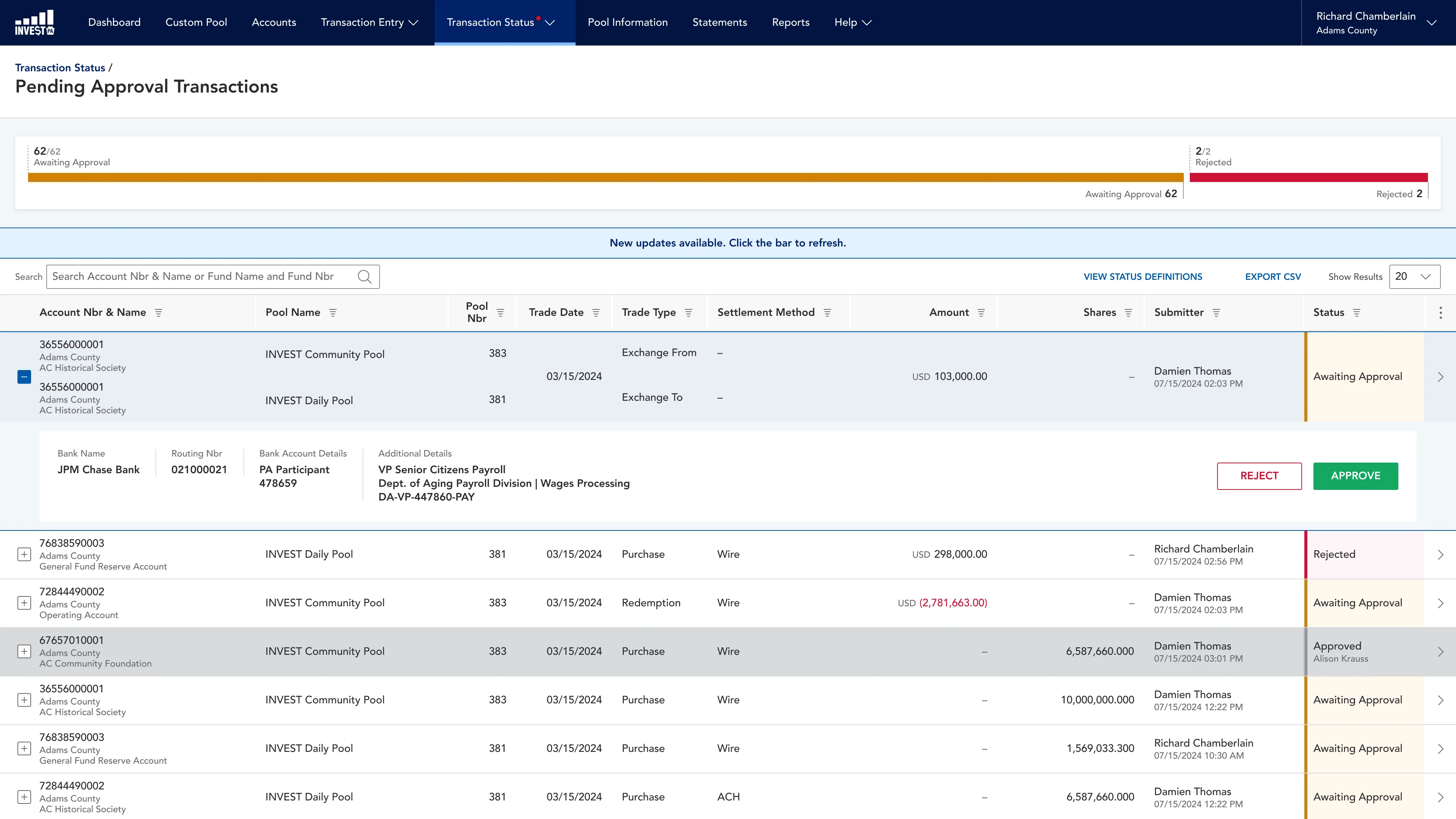Filter the Submitter column
Image resolution: width=1456 pixels, height=819 pixels.
point(1216,312)
